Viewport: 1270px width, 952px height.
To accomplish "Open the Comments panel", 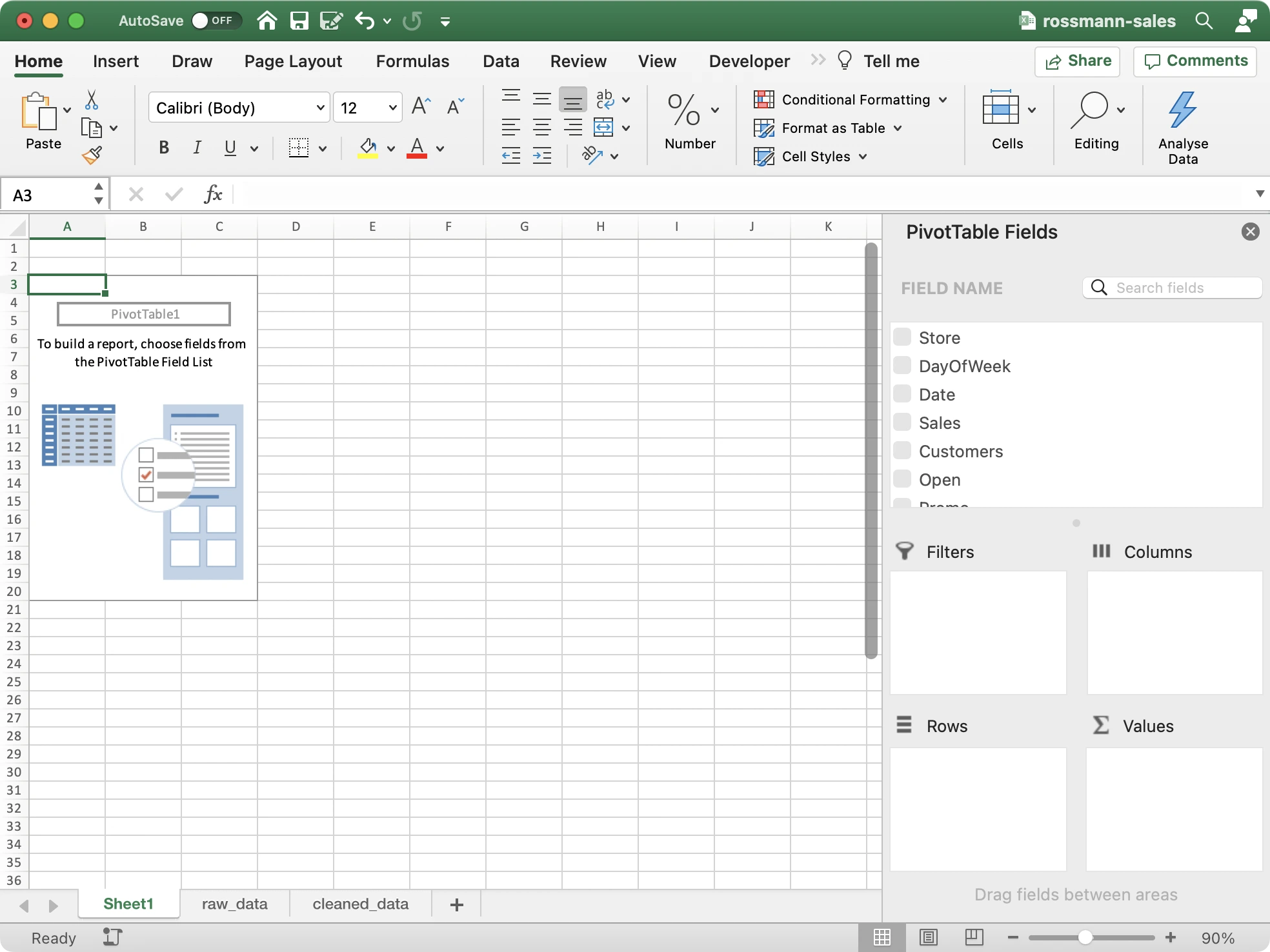I will pos(1194,61).
